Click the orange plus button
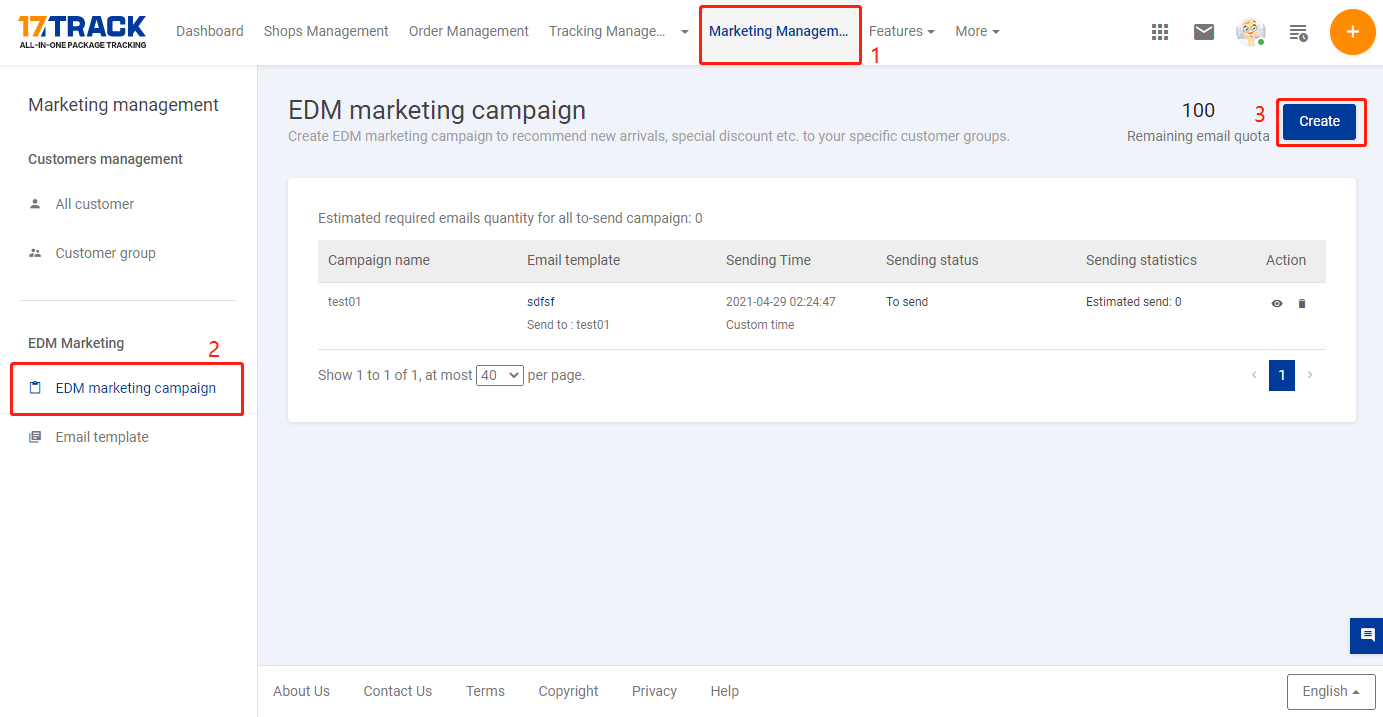 tap(1353, 32)
